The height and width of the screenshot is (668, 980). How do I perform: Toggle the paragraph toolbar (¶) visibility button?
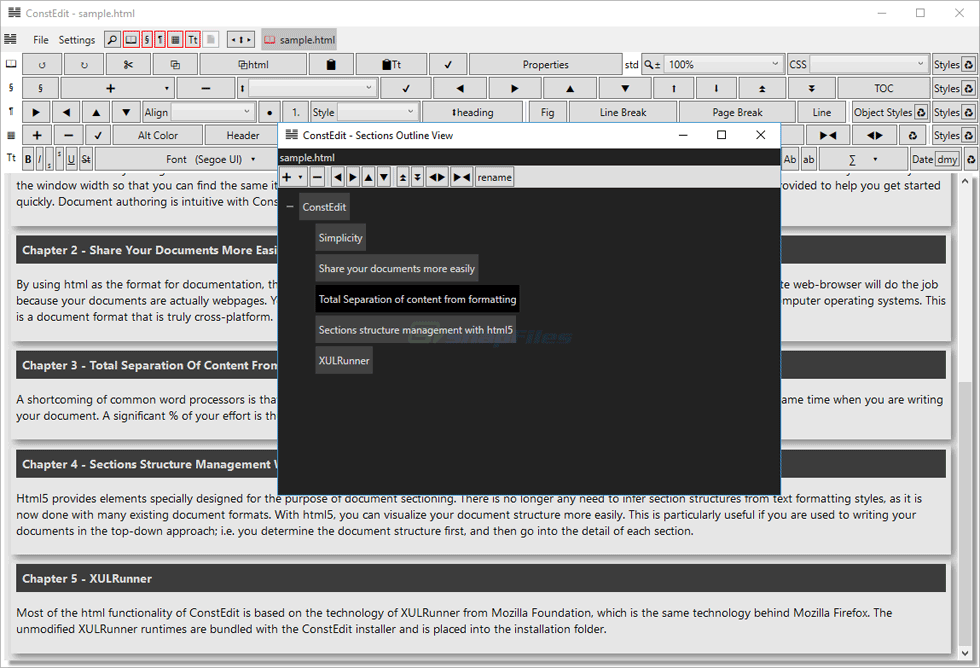tap(160, 40)
